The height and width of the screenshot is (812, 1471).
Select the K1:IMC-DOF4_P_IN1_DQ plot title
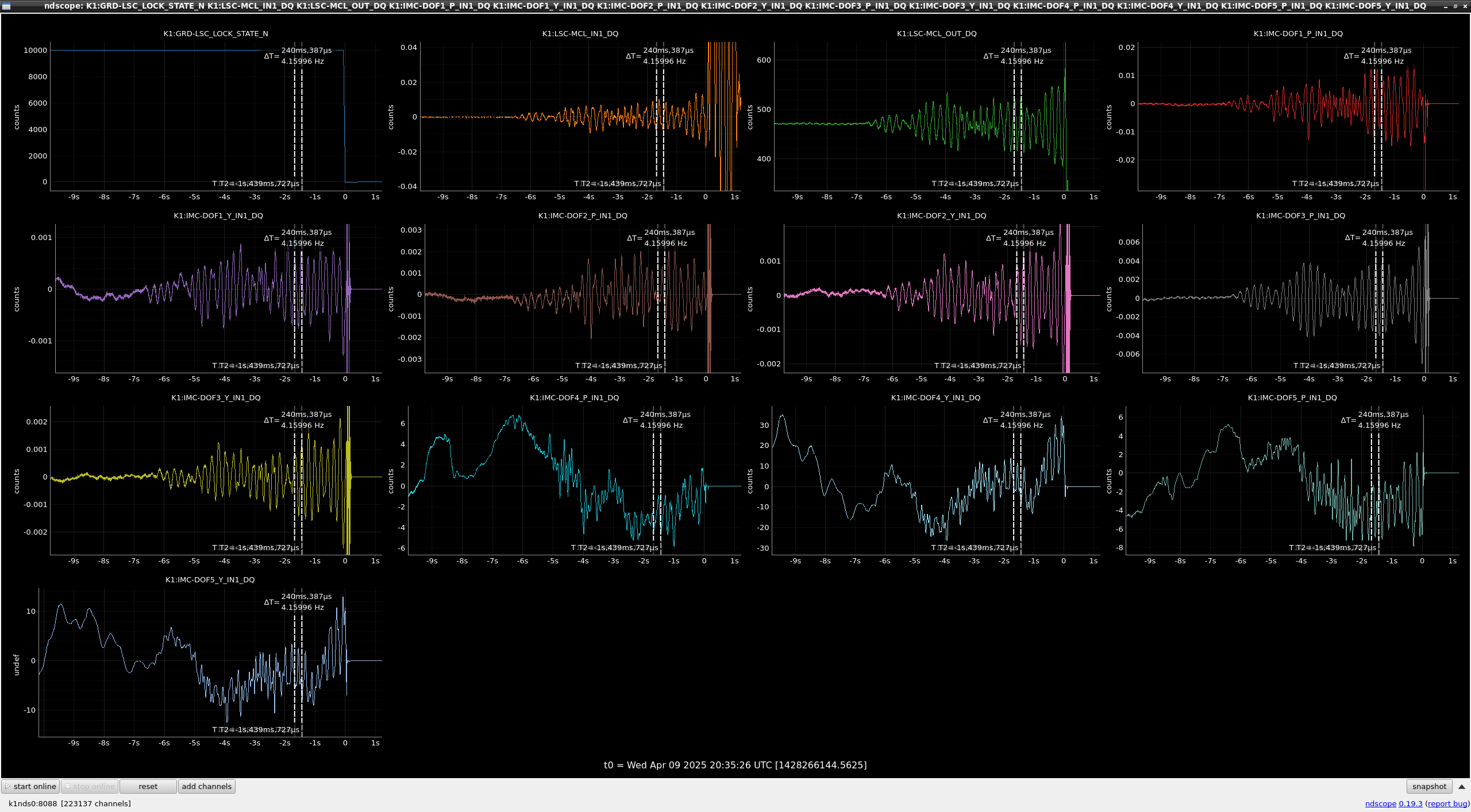tap(574, 397)
